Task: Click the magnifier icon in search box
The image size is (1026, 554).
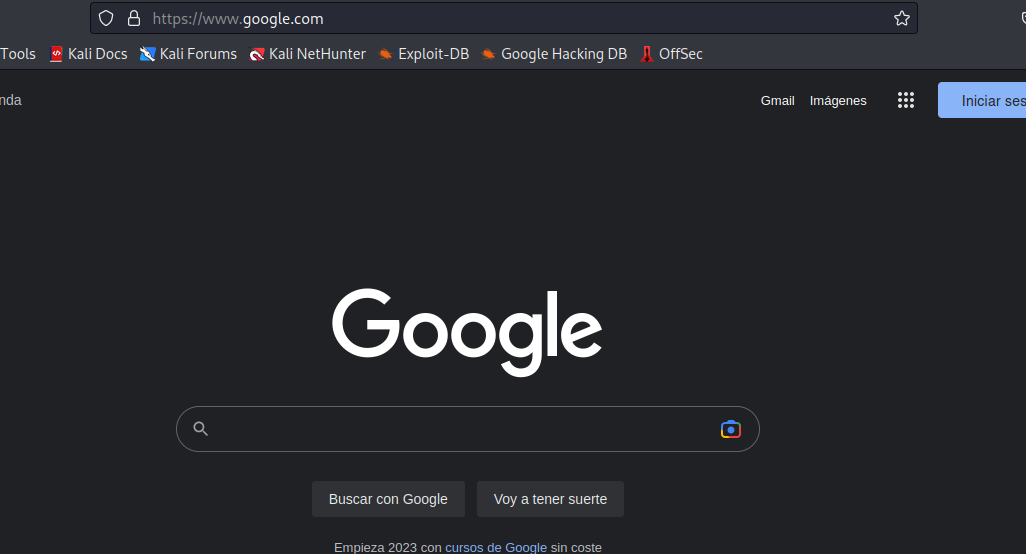Action: (200, 428)
